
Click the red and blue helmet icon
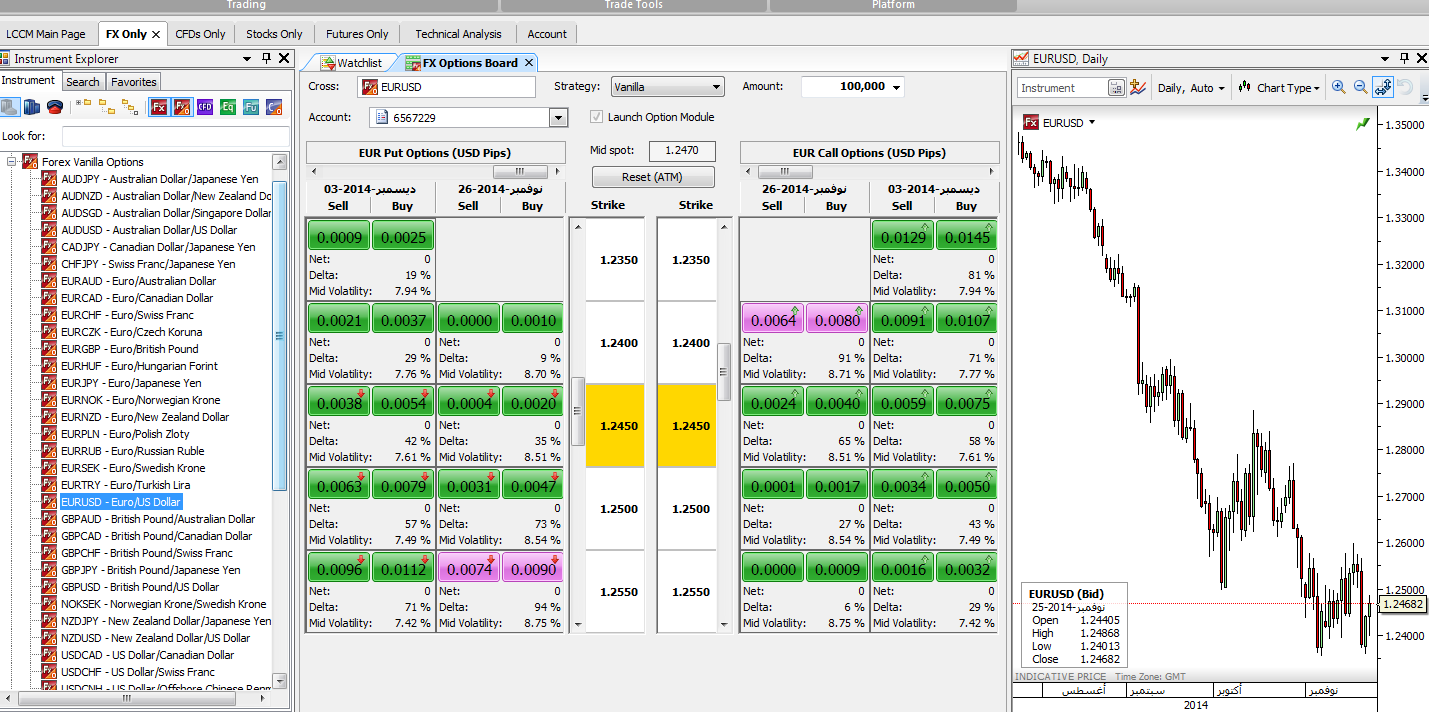(x=55, y=106)
